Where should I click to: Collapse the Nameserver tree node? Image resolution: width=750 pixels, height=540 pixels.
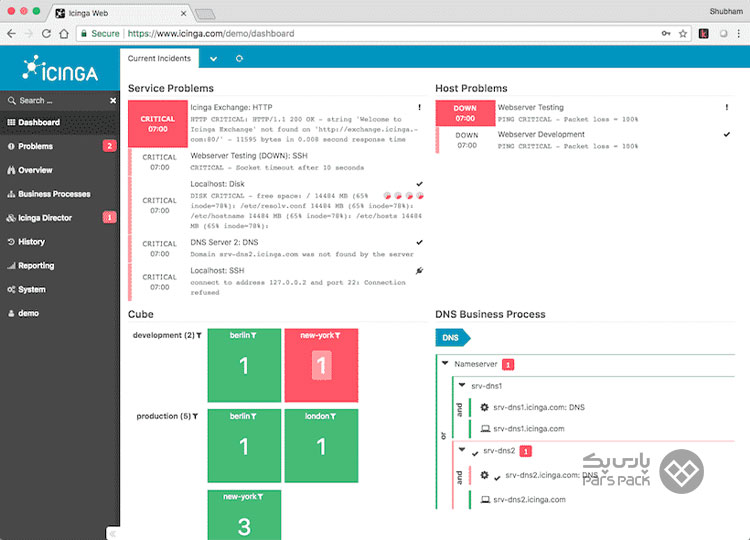pos(445,364)
